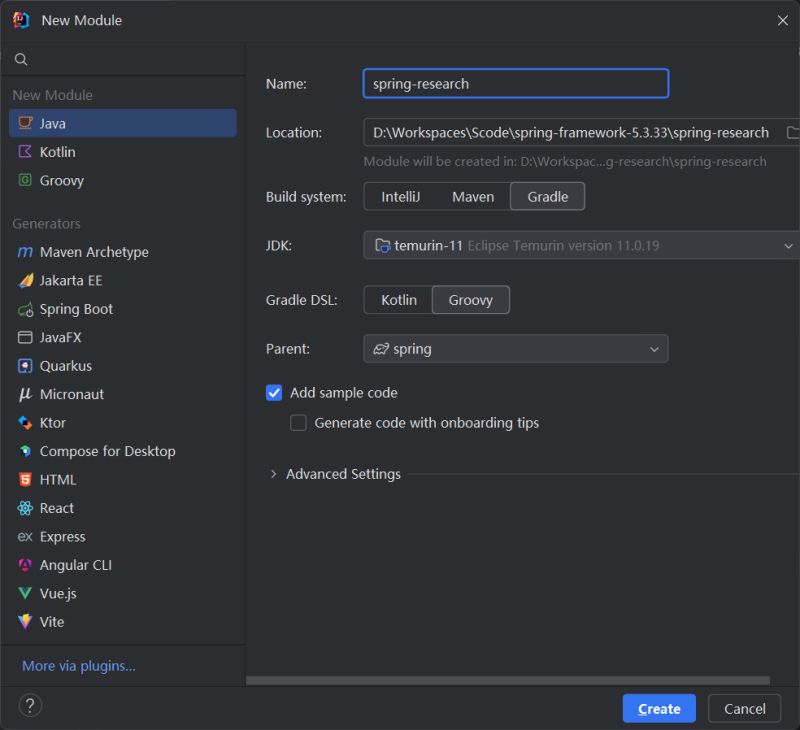Open More via plugins link
The width and height of the screenshot is (800, 730).
click(x=79, y=666)
